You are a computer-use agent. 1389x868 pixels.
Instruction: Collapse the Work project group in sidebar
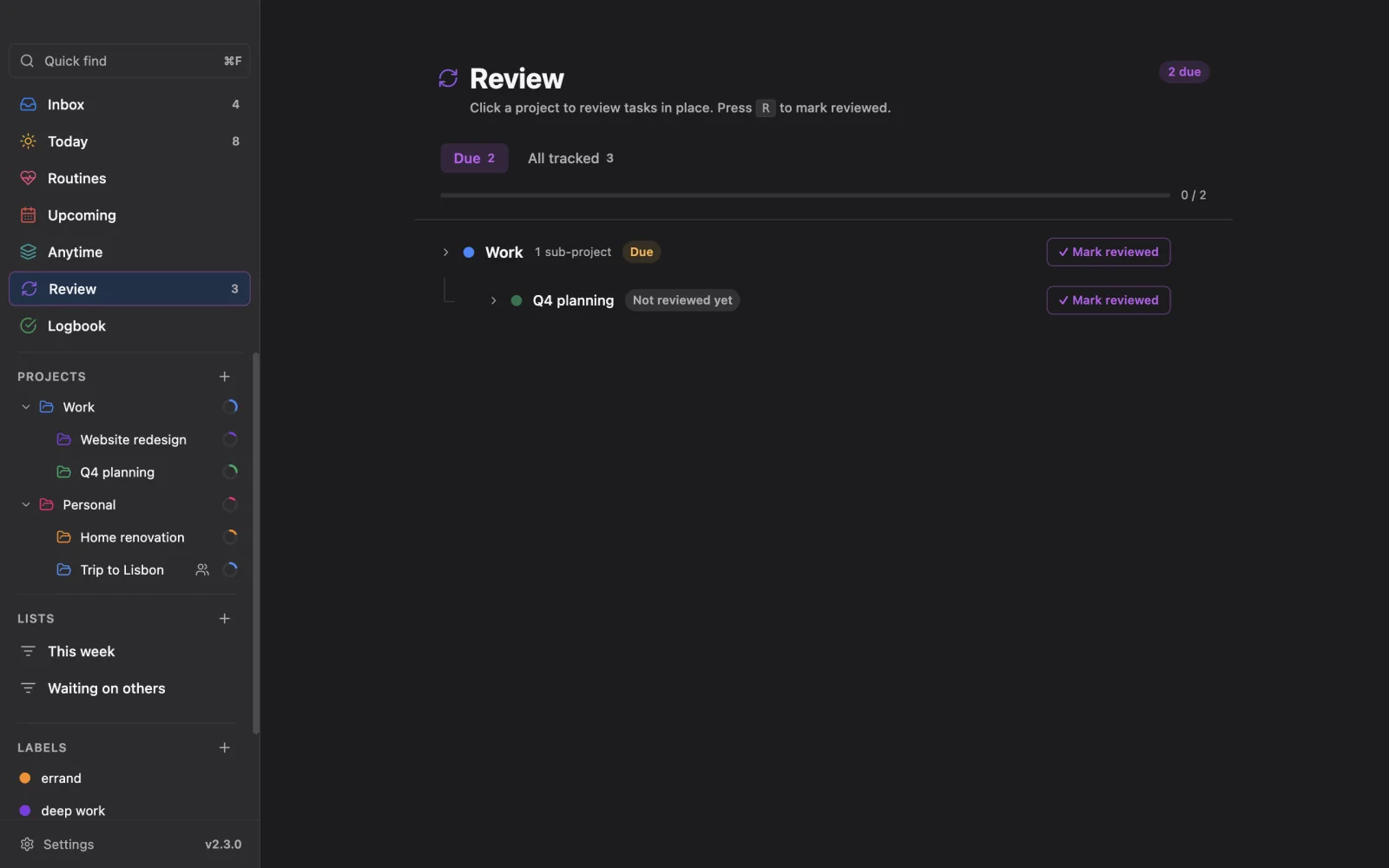pos(26,406)
